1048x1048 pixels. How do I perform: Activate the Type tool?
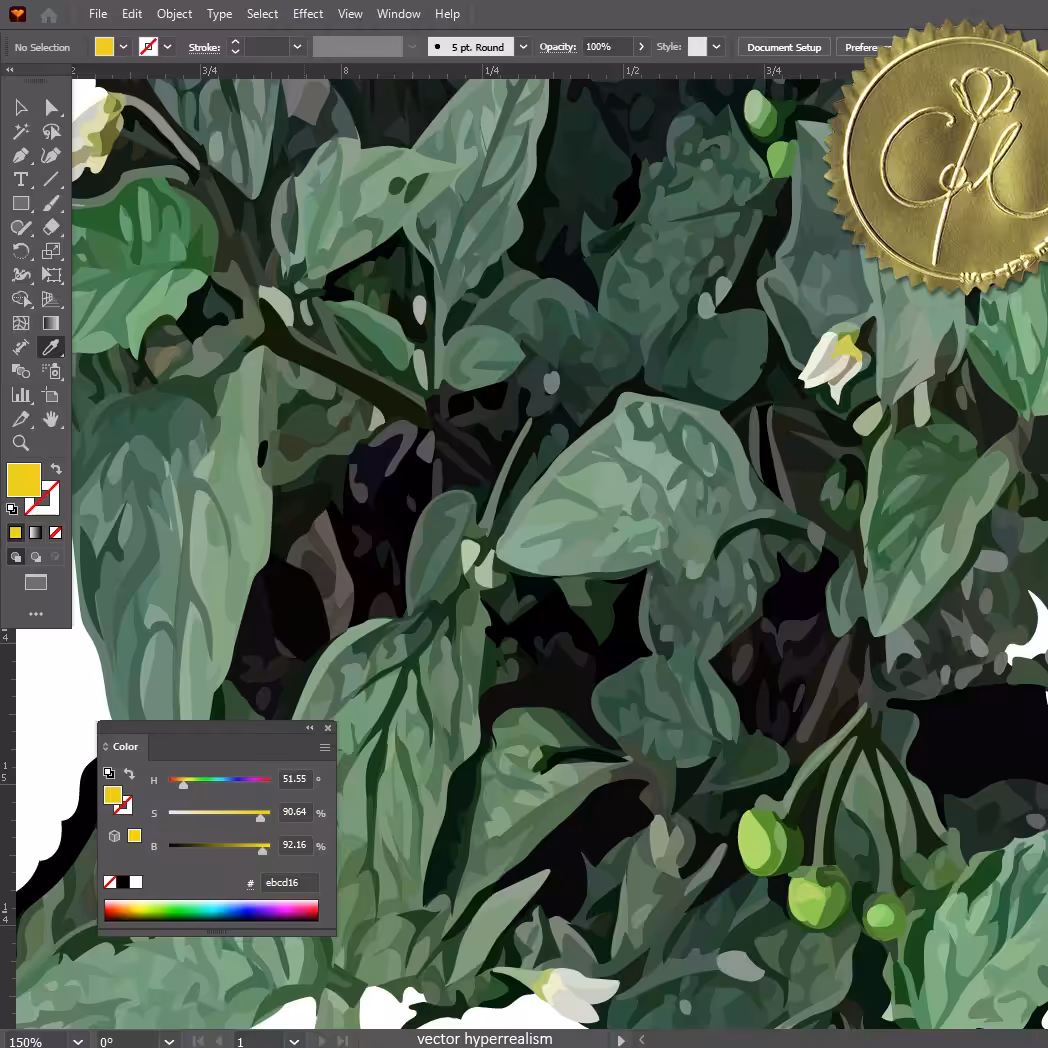tap(21, 180)
